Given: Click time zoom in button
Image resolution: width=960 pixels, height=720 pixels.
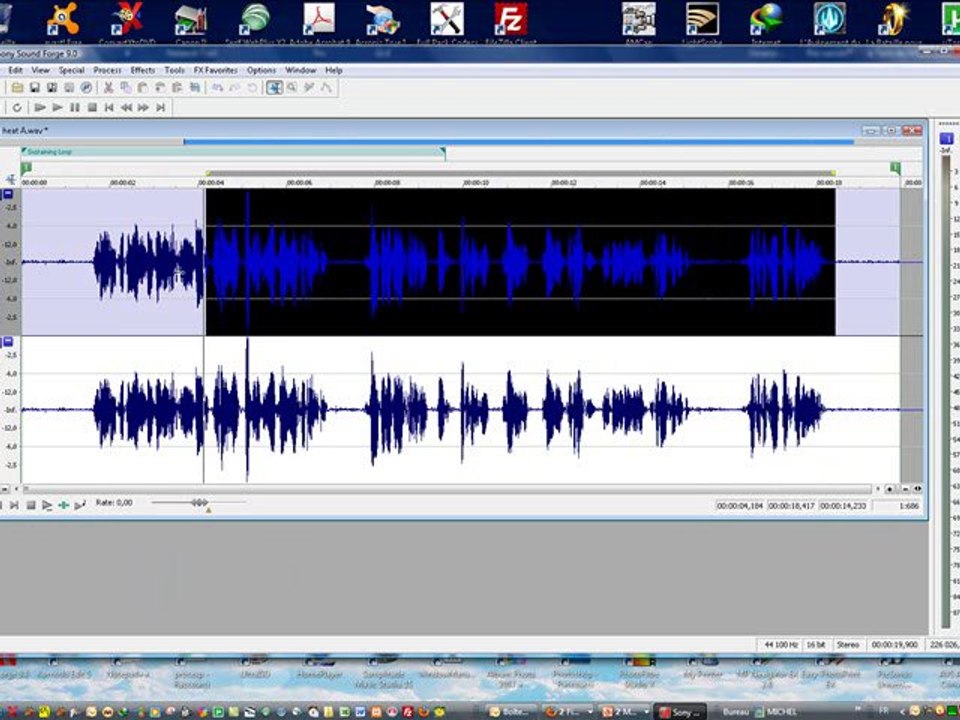Looking at the screenshot, I should tap(890, 489).
